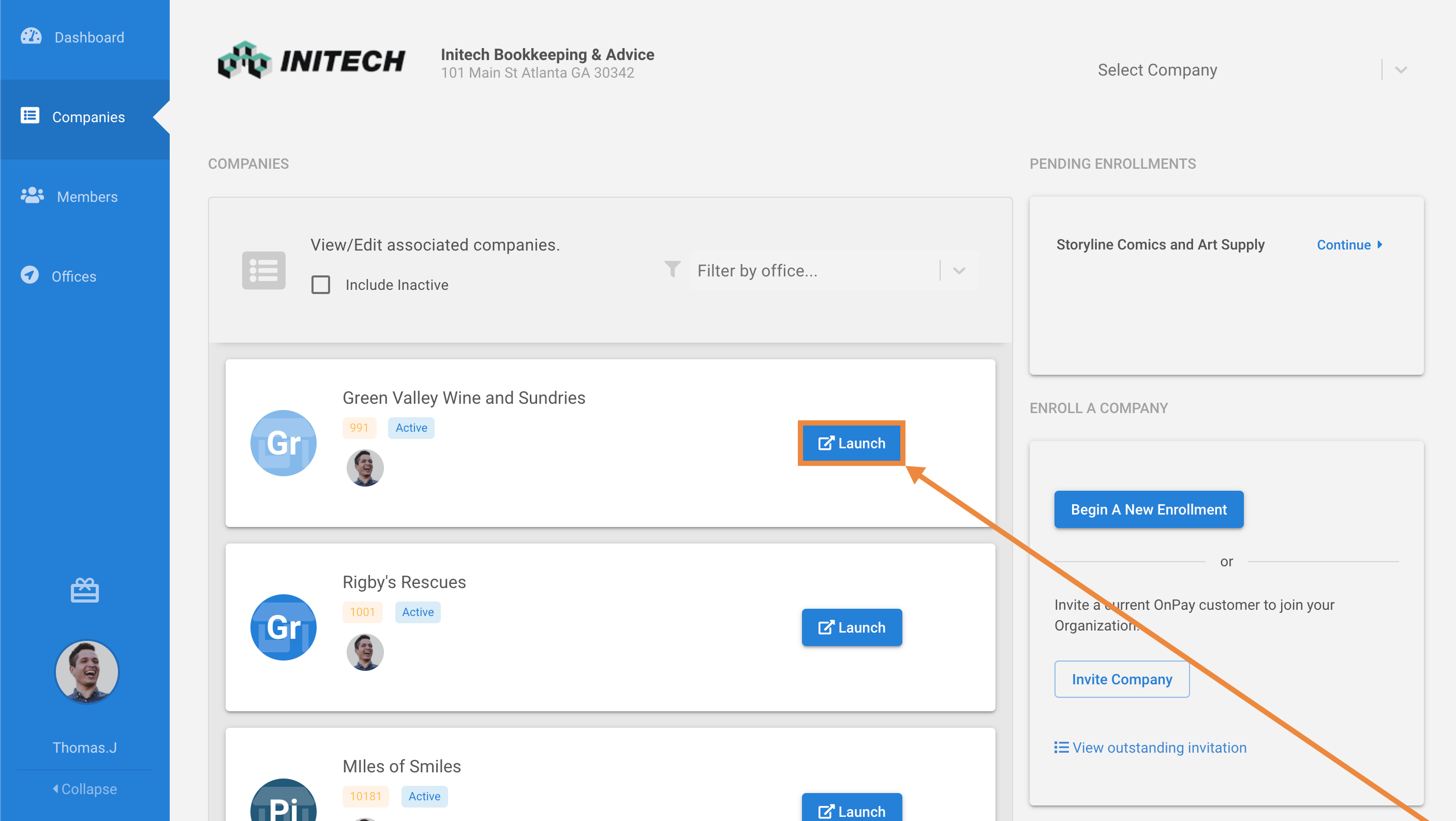Click the Select Company chevron arrow

tap(1401, 70)
